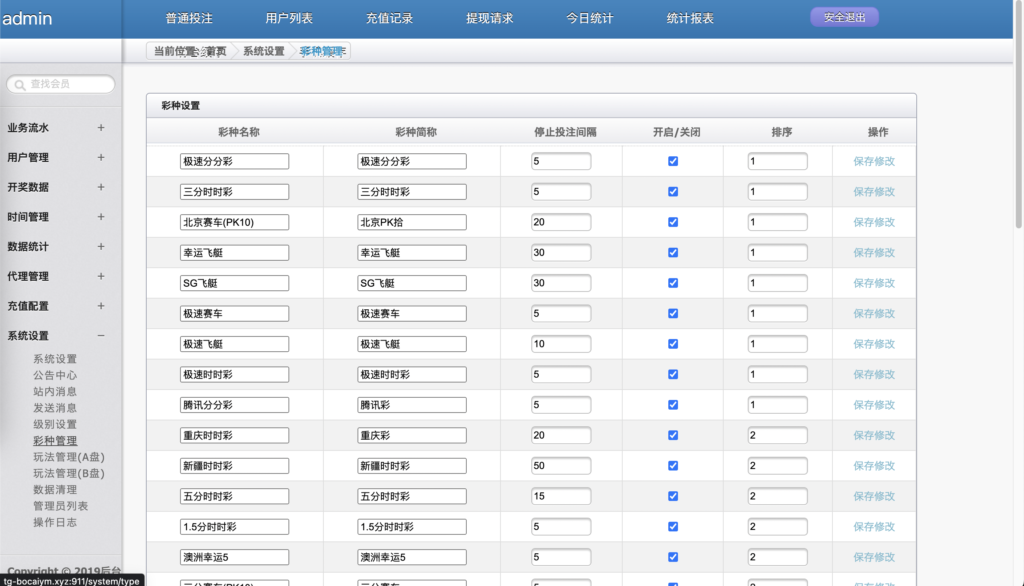Click the magnifier icon in the member search box
Image resolution: width=1024 pixels, height=586 pixels.
pyautogui.click(x=19, y=85)
